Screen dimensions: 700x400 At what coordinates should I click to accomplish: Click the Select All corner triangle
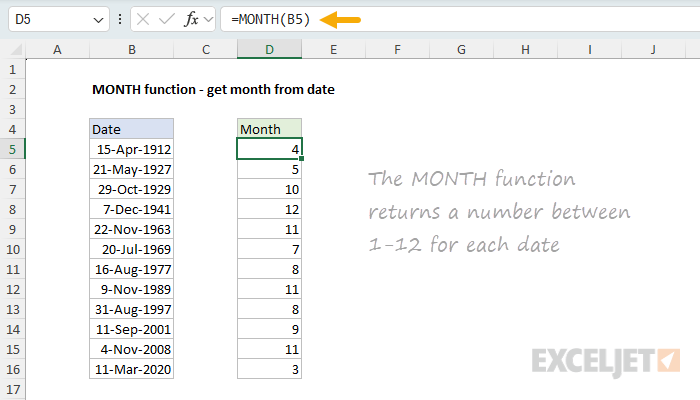click(x=16, y=49)
